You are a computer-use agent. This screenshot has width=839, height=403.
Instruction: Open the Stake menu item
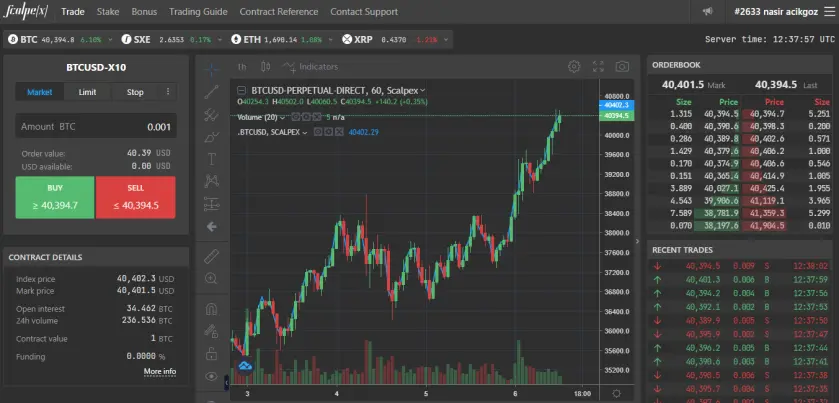(108, 11)
